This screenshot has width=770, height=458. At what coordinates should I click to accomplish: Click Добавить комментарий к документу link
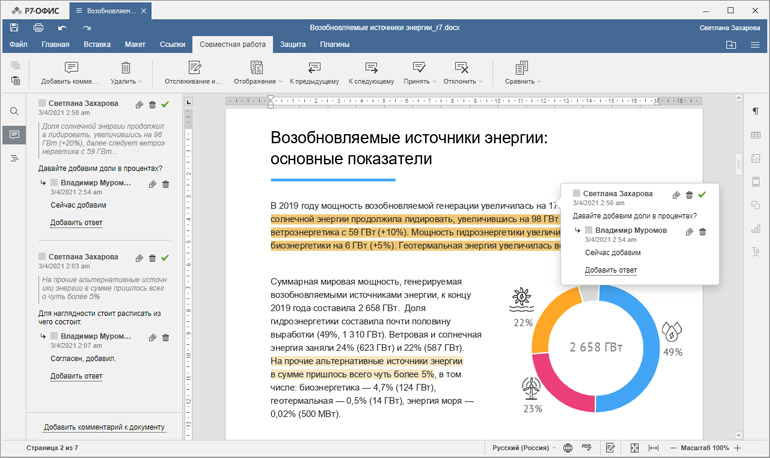point(104,427)
